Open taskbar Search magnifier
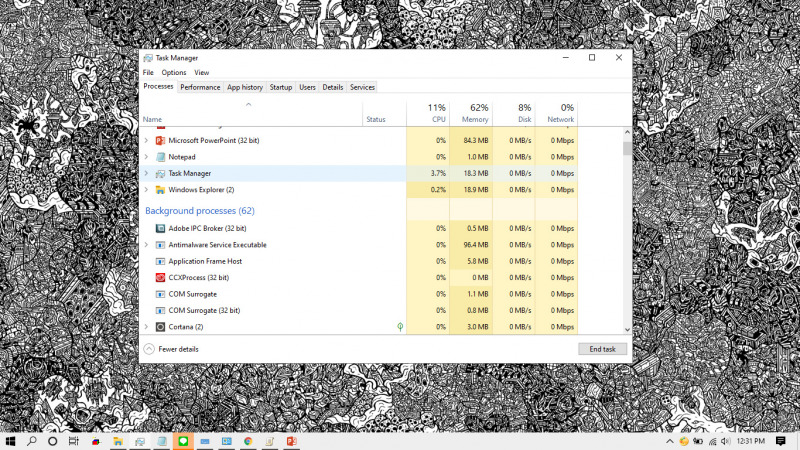The height and width of the screenshot is (450, 800). click(x=32, y=441)
